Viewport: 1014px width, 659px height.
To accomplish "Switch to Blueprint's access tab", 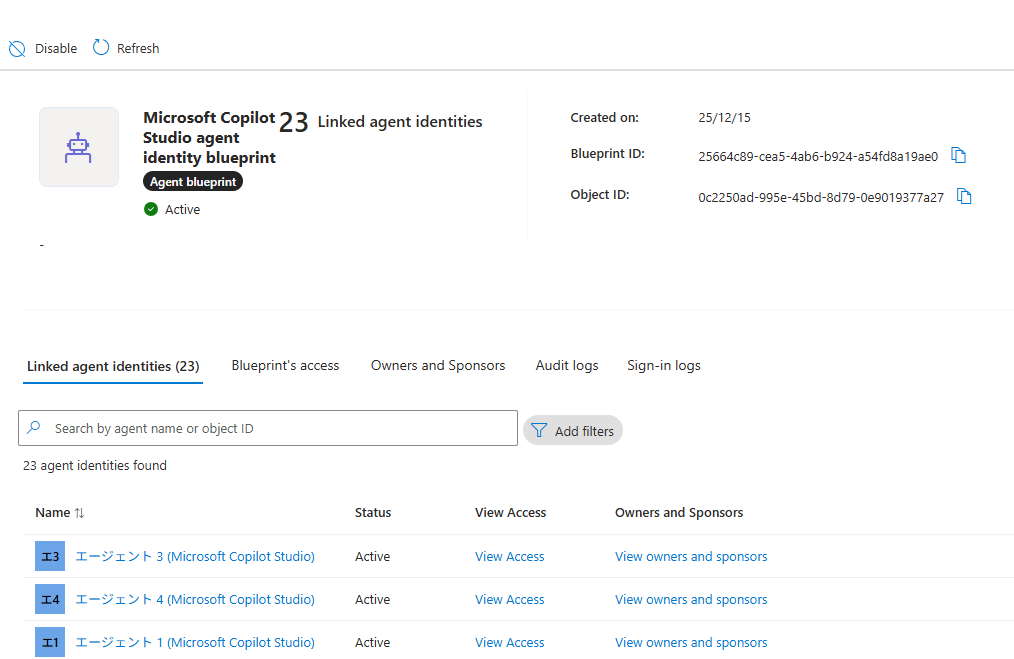I will (285, 365).
